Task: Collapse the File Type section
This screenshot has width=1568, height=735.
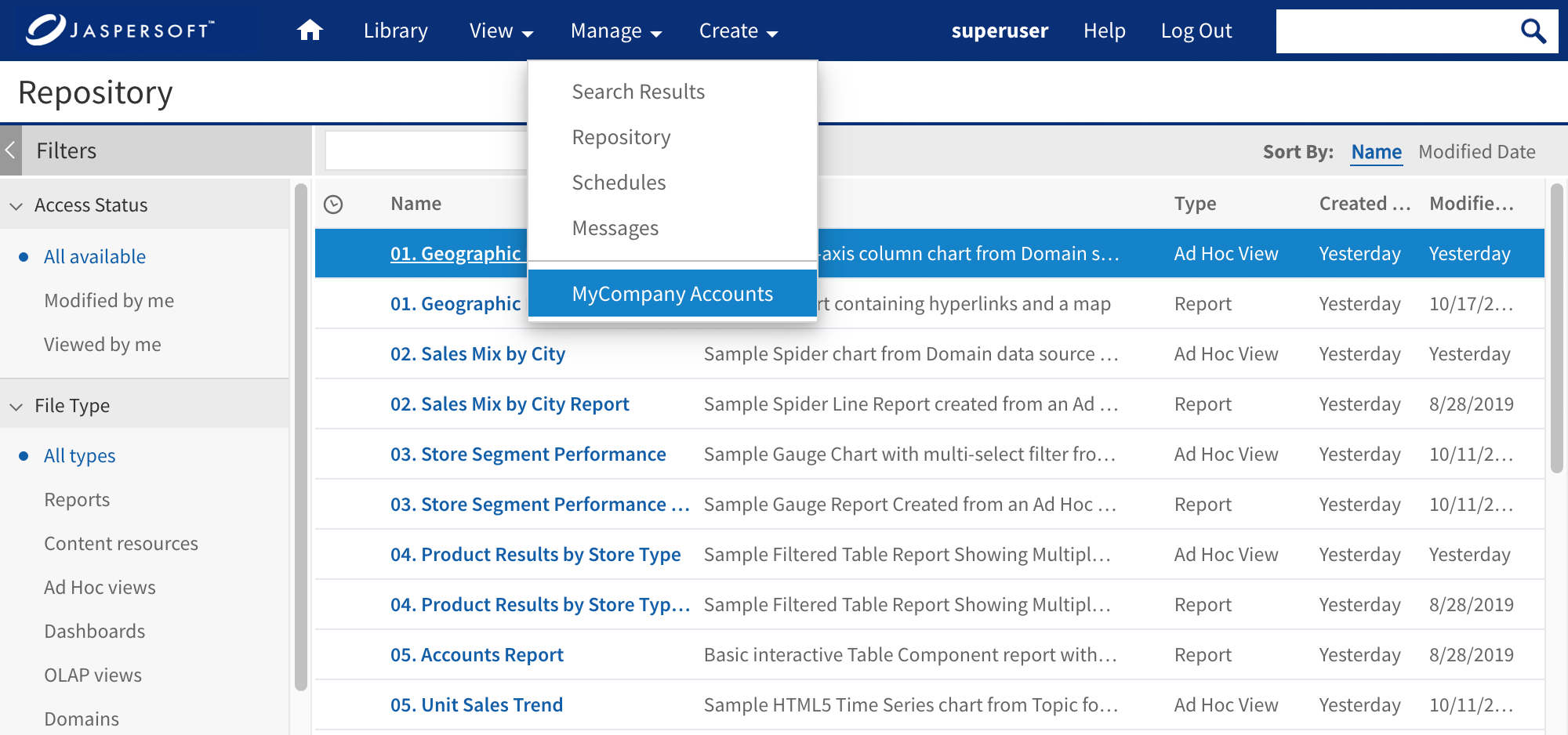Action: coord(16,406)
